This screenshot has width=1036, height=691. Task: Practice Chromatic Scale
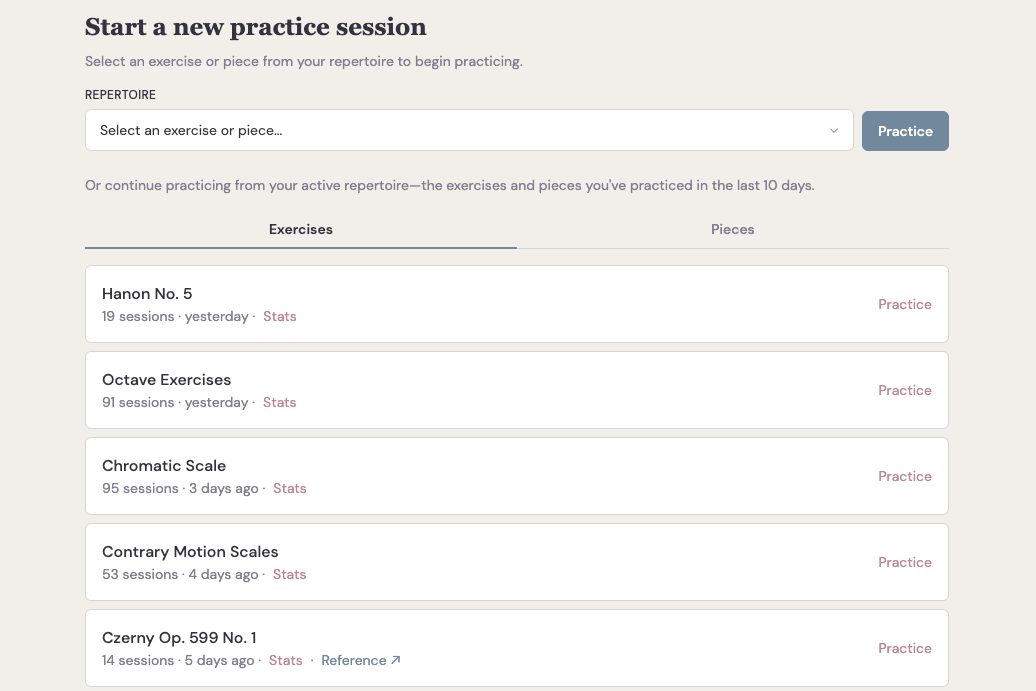click(x=904, y=476)
